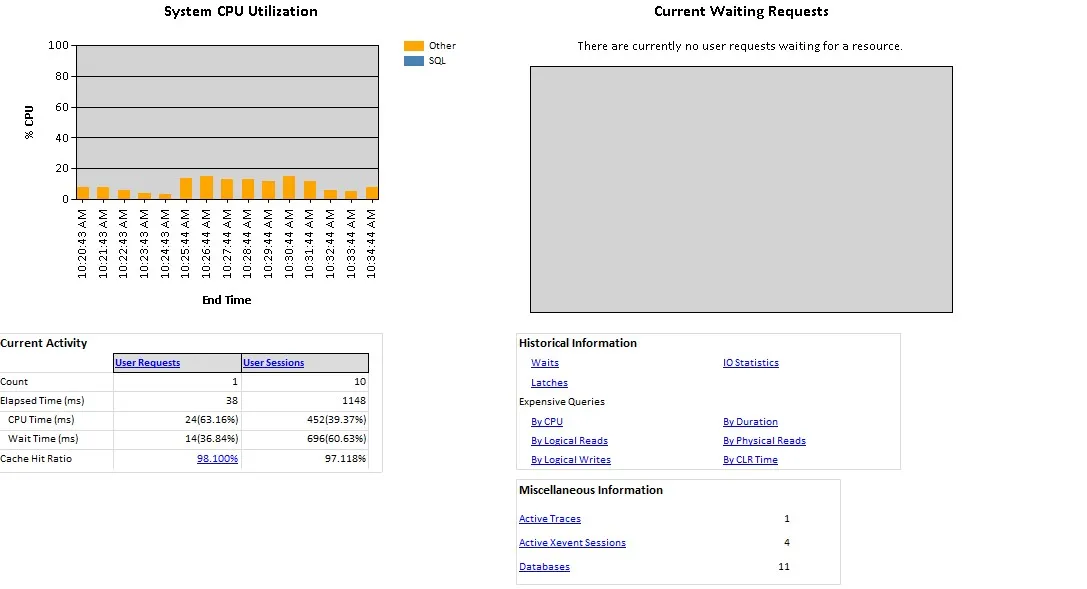Click the Expensive Queries label

pyautogui.click(x=562, y=402)
